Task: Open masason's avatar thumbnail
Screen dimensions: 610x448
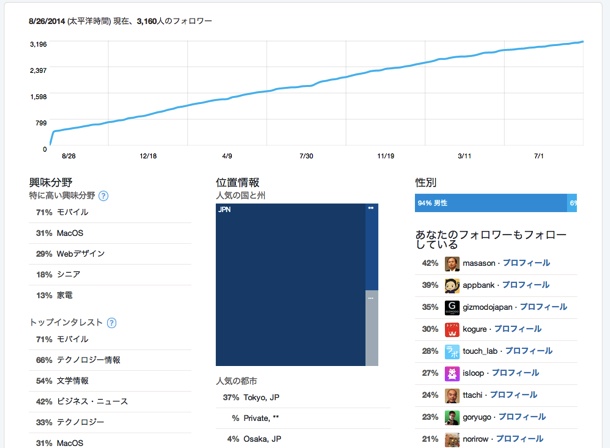Action: pyautogui.click(x=452, y=263)
